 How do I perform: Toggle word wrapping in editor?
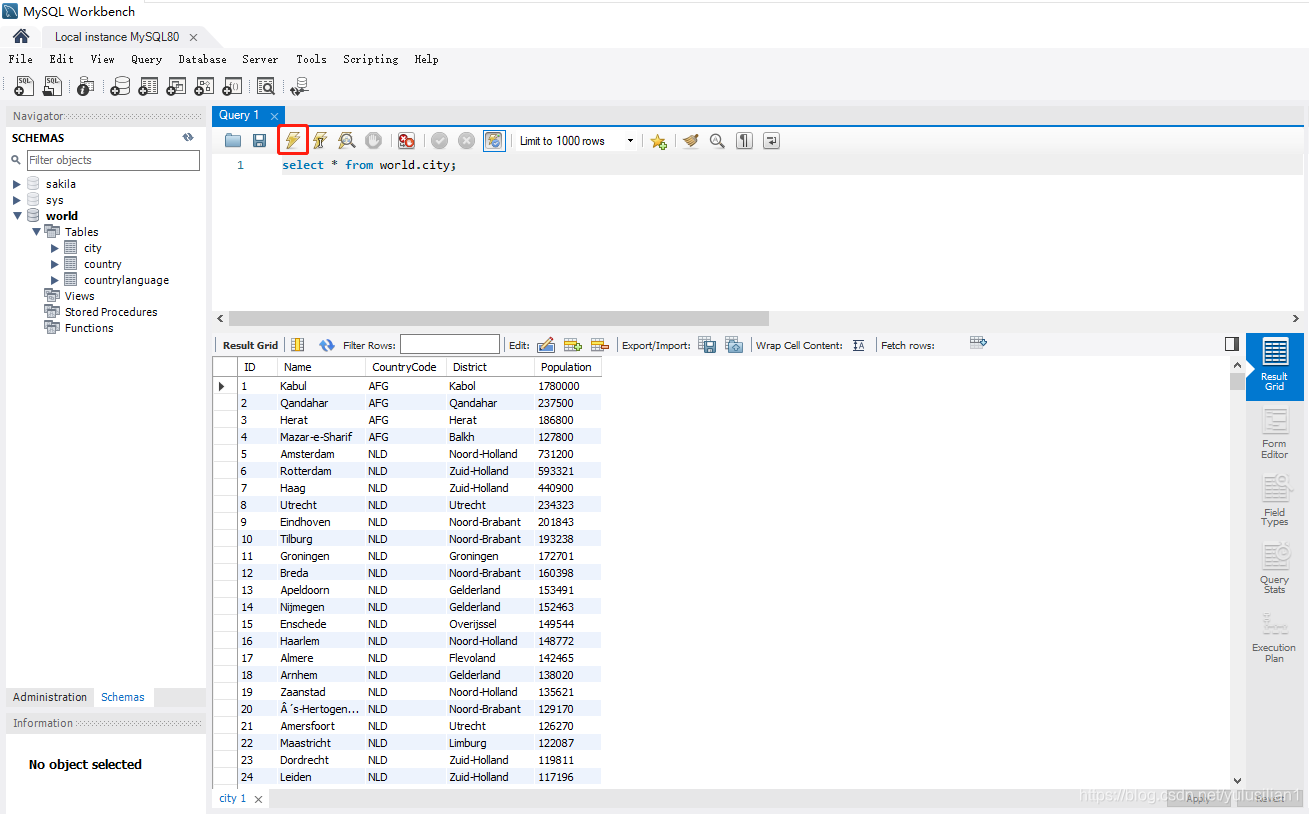point(771,141)
